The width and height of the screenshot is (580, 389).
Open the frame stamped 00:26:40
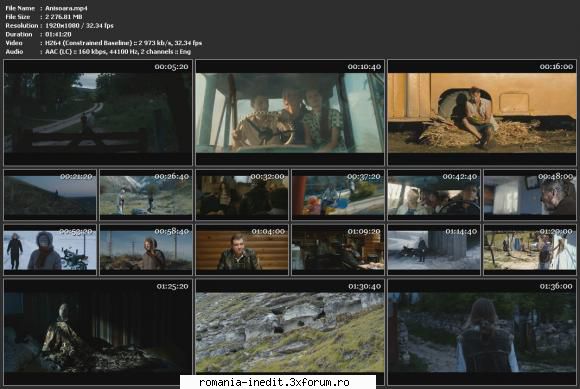[x=146, y=195]
